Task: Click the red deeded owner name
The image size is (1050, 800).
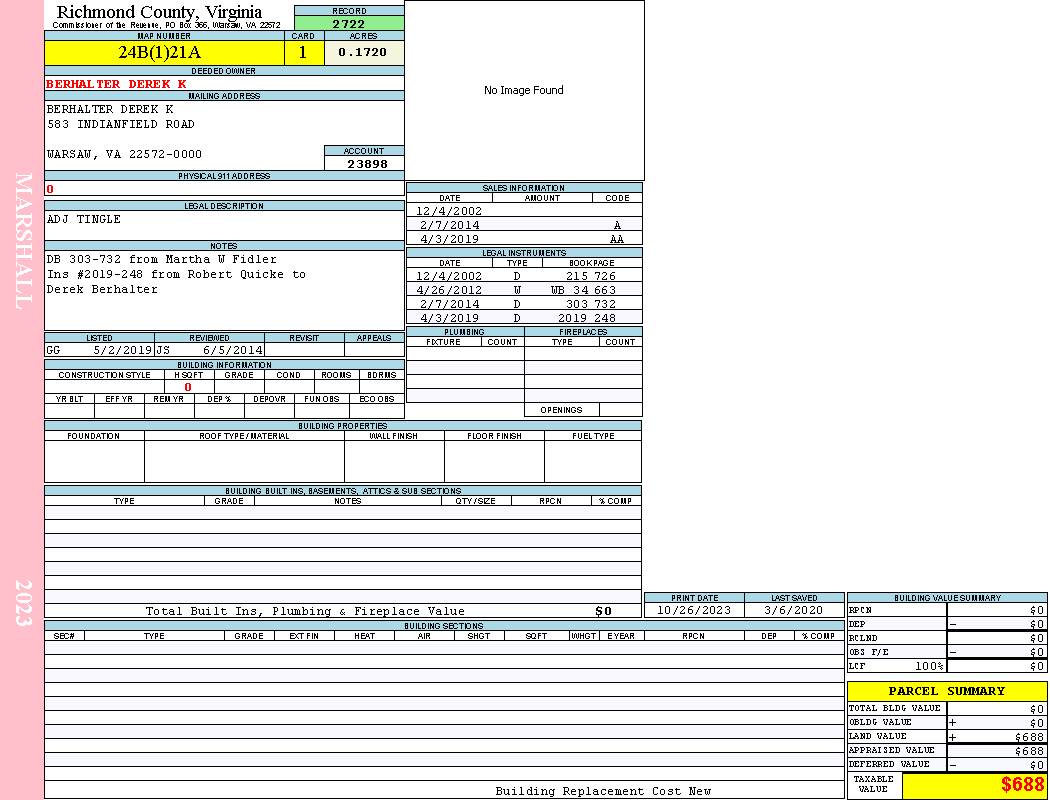Action: coord(116,84)
